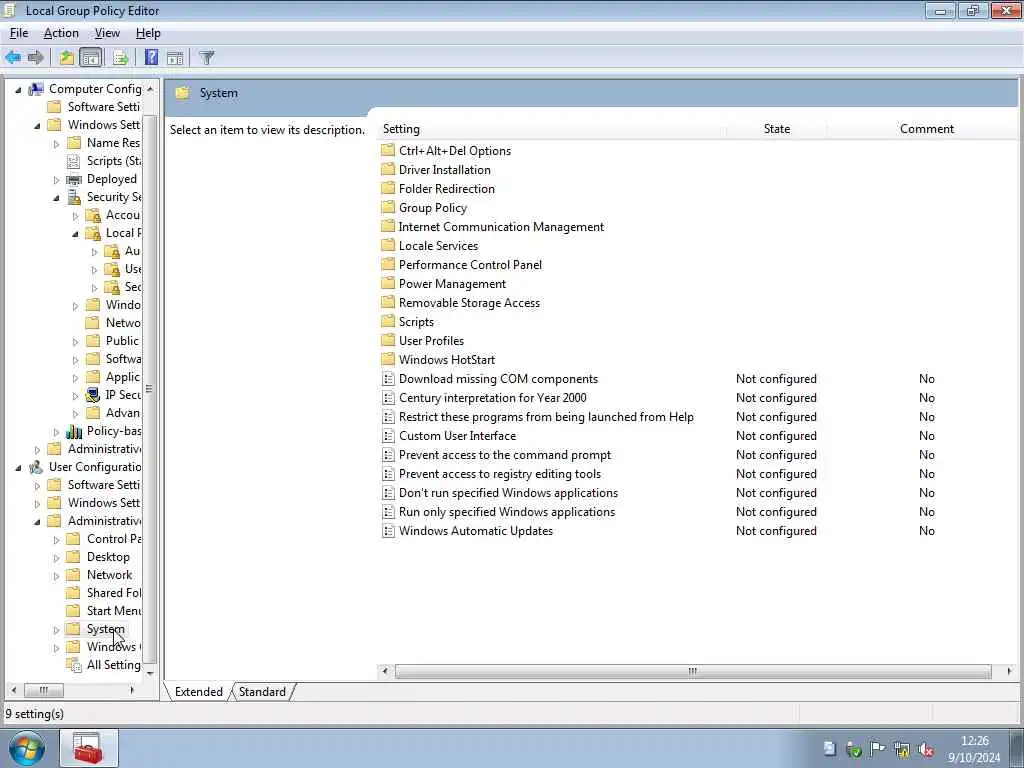1024x768 pixels.
Task: Open the Action Center flag icon
Action: point(877,749)
